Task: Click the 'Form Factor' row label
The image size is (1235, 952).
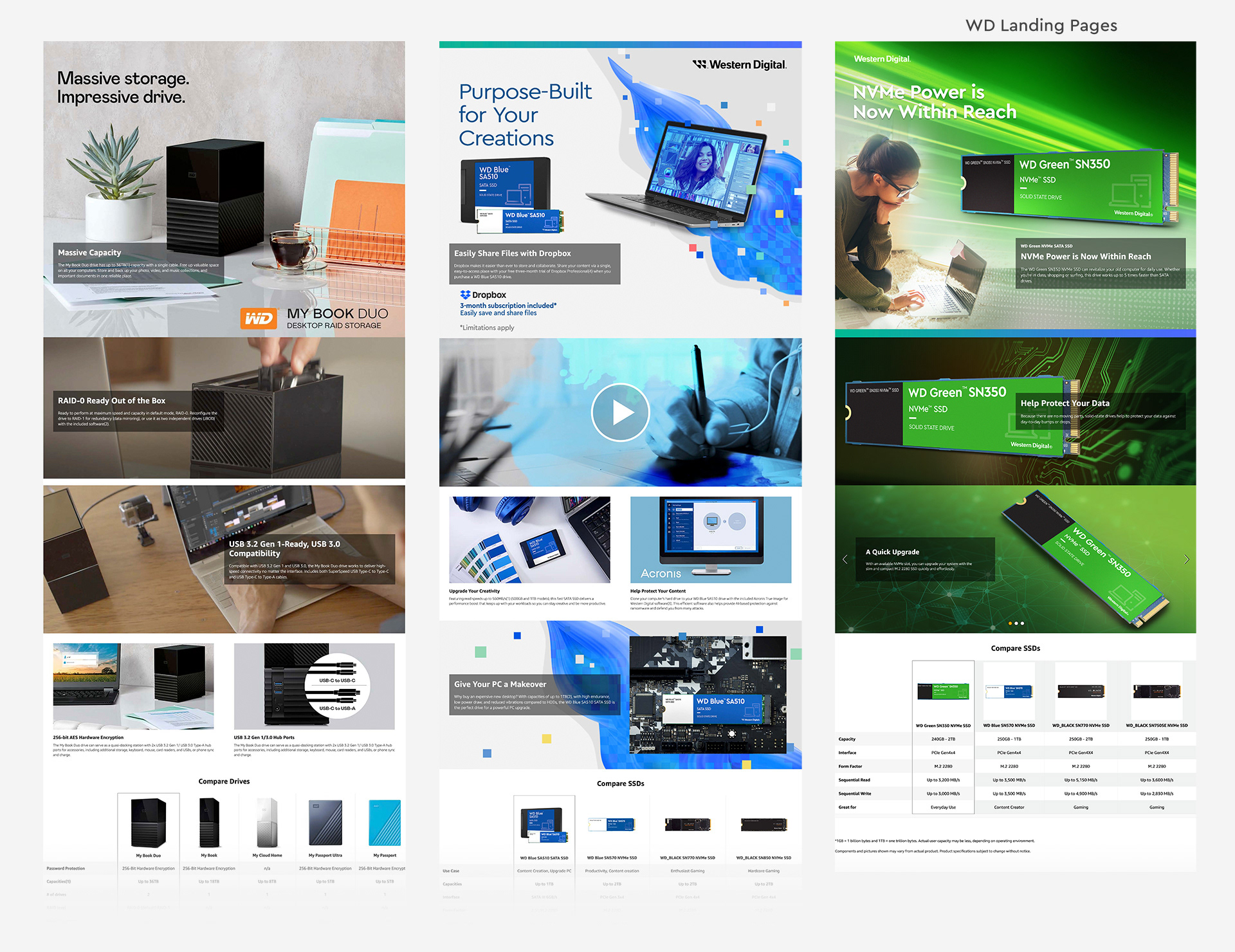Action: click(x=850, y=766)
